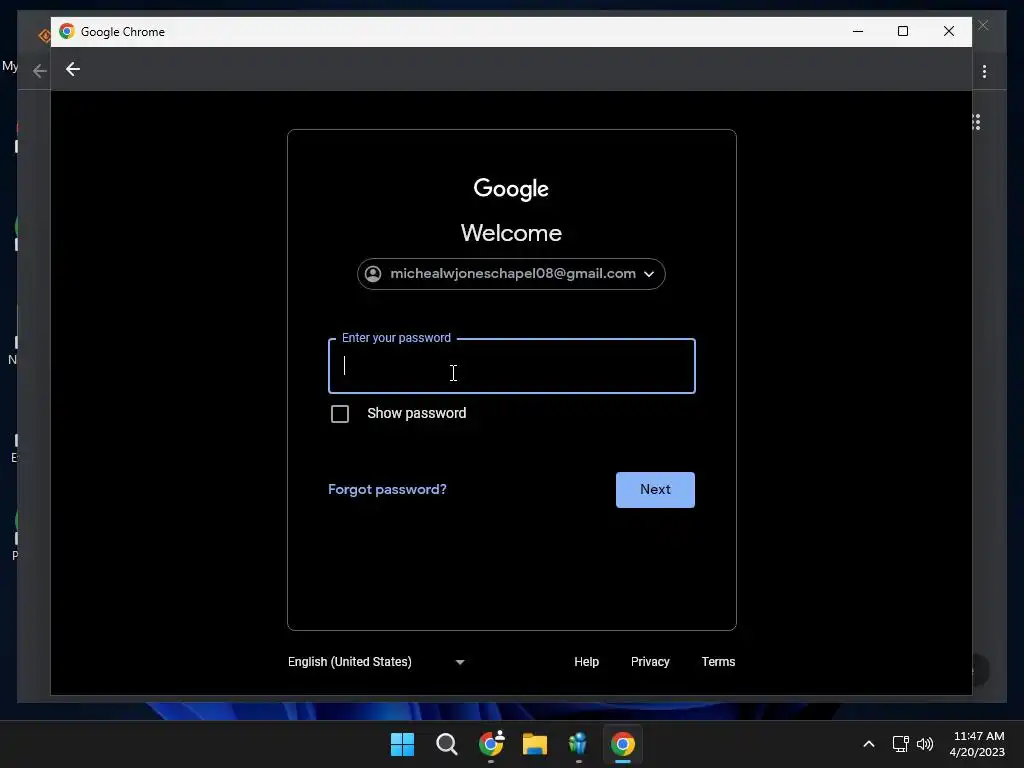Click the Forgot password? link
1024x768 pixels.
pyautogui.click(x=387, y=489)
